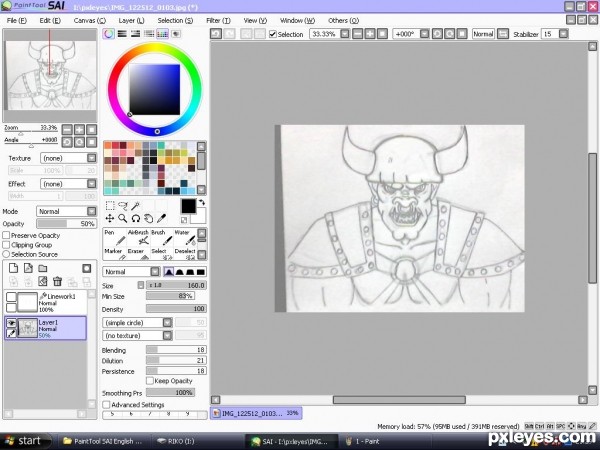This screenshot has height=450, width=600.
Task: Click the canvas horizontal scrollbar
Action: click(399, 400)
